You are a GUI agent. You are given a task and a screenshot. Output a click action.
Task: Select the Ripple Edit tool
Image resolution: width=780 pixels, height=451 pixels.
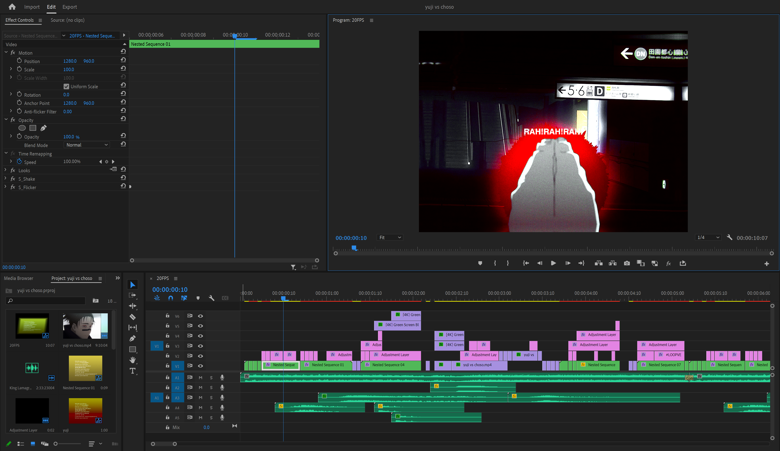[x=132, y=306]
